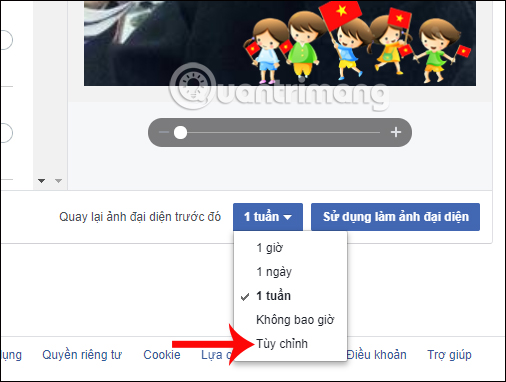Open the "Trợ giúp" footer link
The width and height of the screenshot is (506, 382).
click(x=449, y=355)
